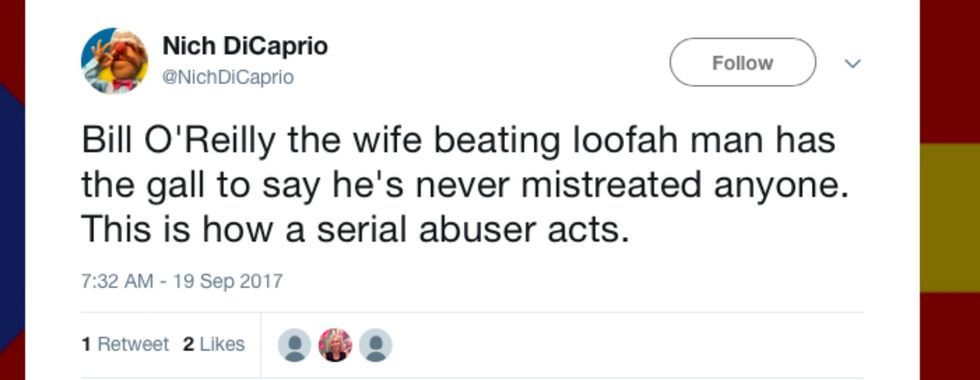Open the blonde woman's liker avatar

point(335,345)
